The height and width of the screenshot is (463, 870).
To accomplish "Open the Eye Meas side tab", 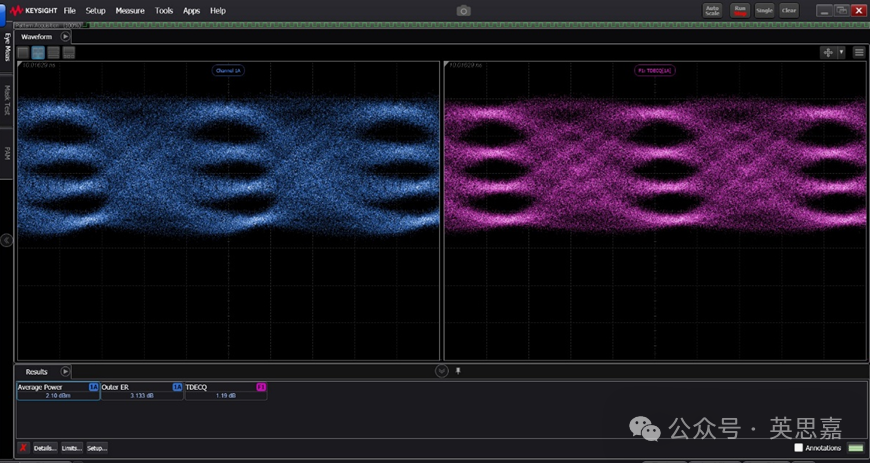I will 7,47.
